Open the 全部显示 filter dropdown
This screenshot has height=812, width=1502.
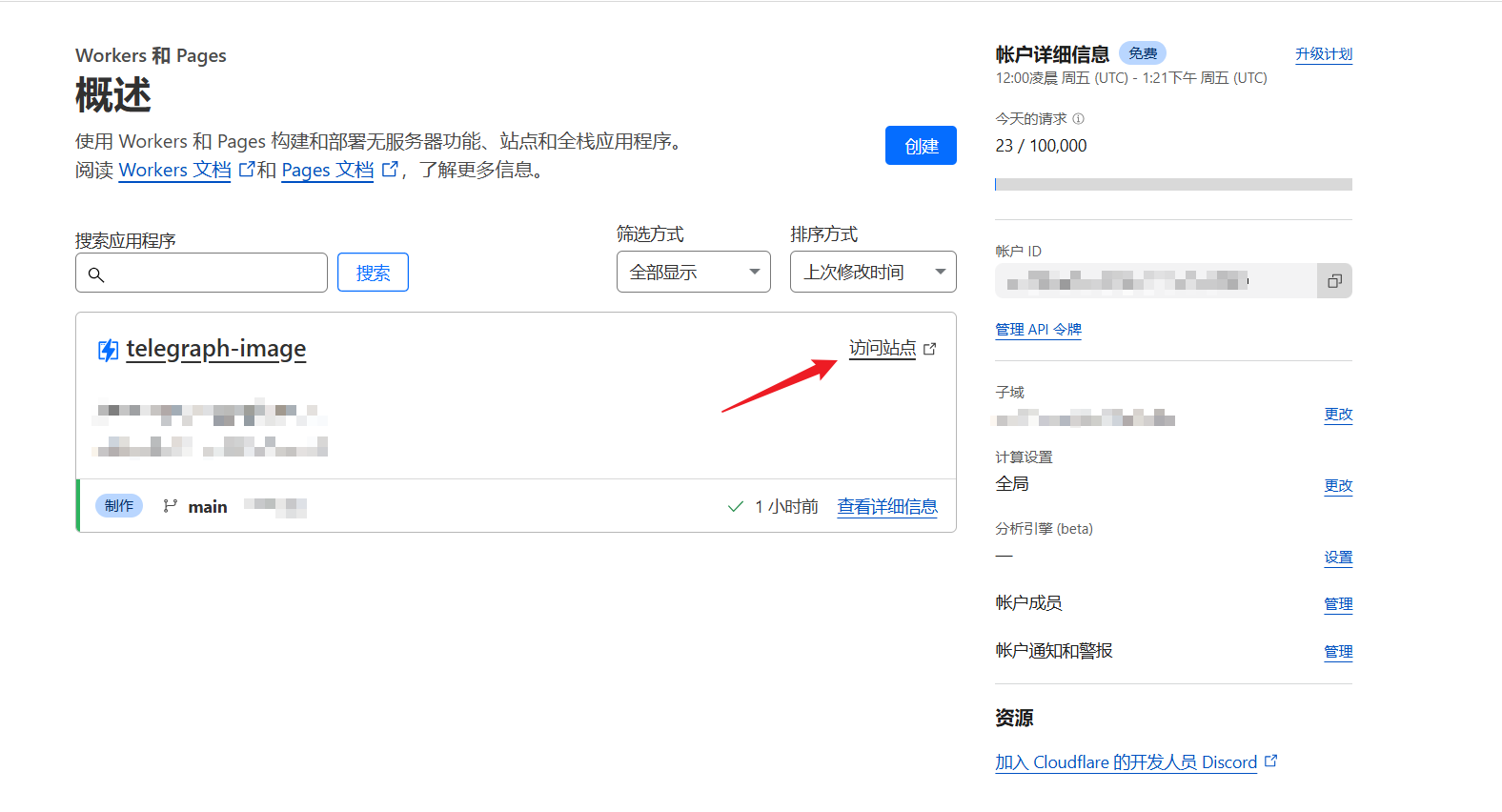click(x=694, y=273)
